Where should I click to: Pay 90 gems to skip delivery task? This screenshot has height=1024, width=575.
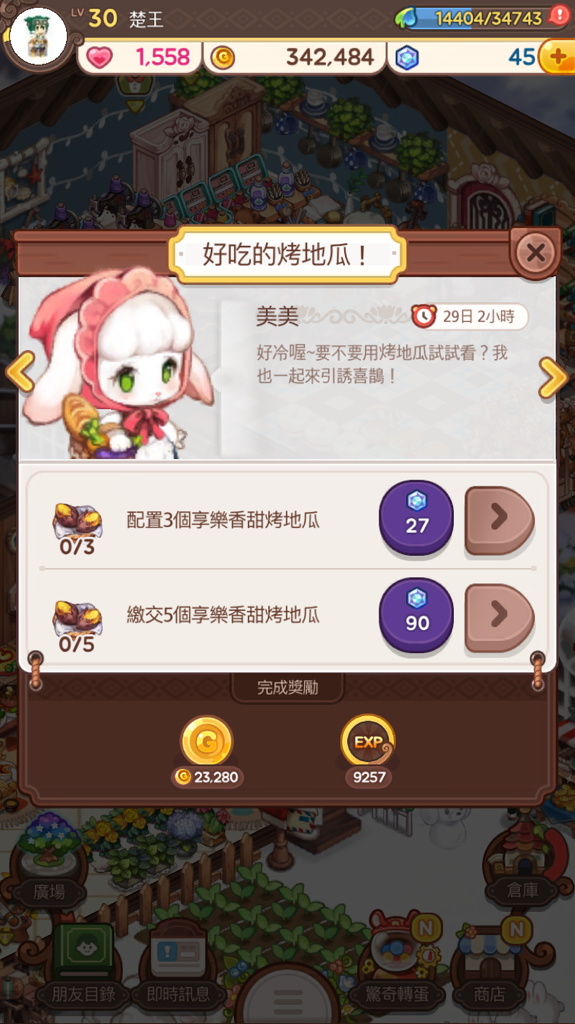coord(416,615)
